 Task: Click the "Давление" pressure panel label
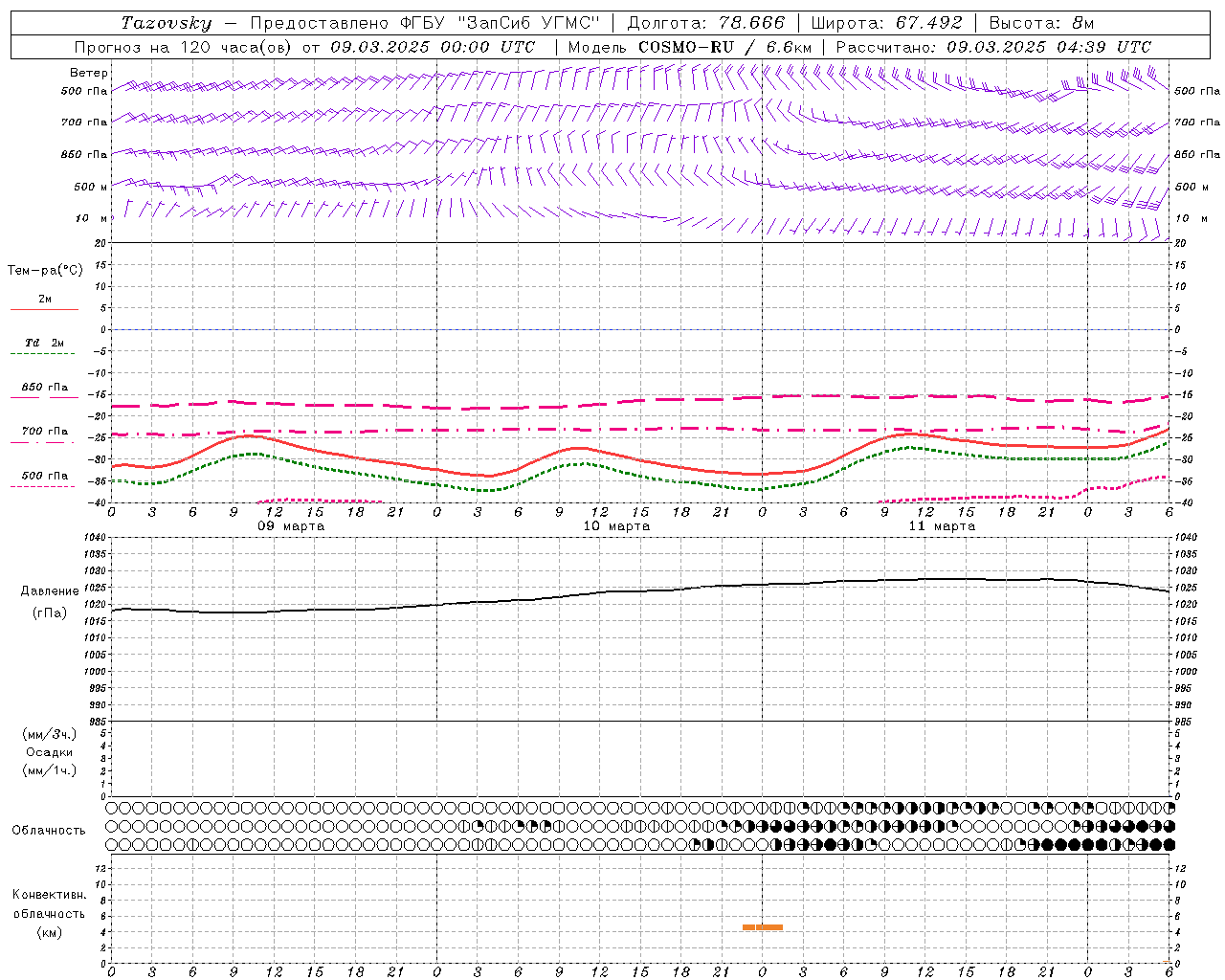coord(50,591)
